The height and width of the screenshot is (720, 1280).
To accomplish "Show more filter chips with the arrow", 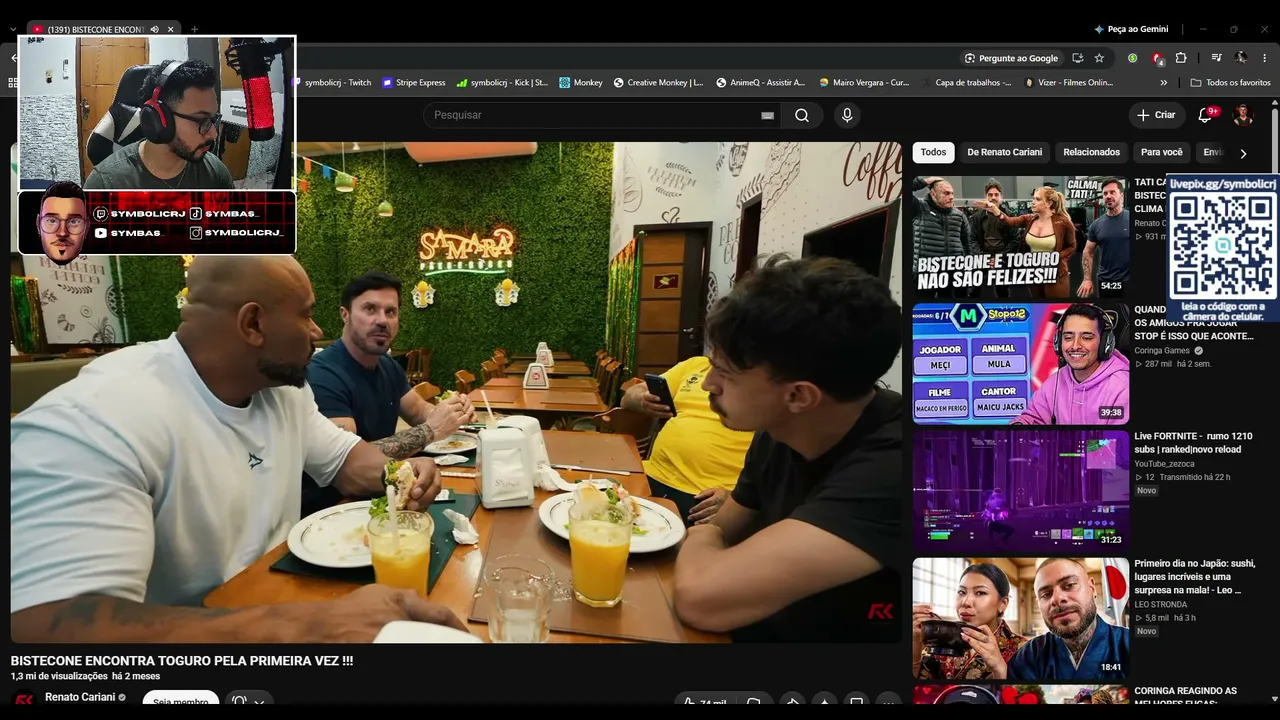I will [x=1243, y=153].
